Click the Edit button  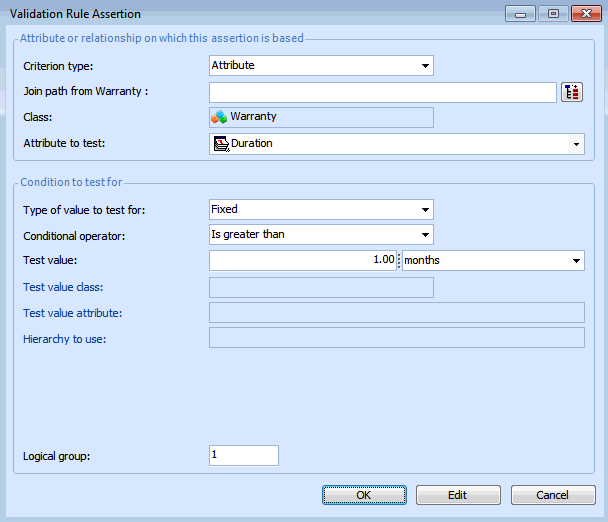(x=458, y=495)
